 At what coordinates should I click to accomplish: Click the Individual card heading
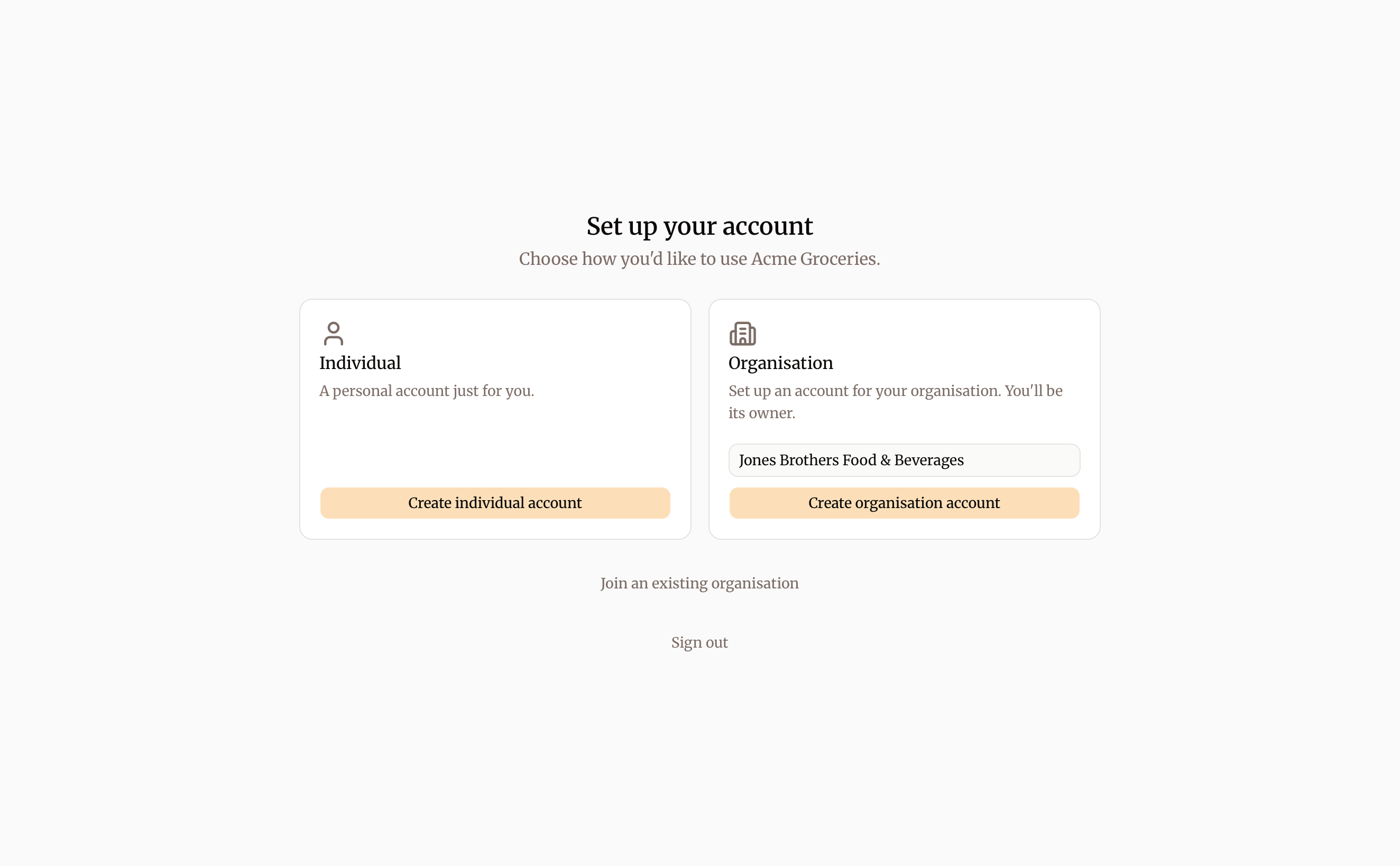(360, 363)
